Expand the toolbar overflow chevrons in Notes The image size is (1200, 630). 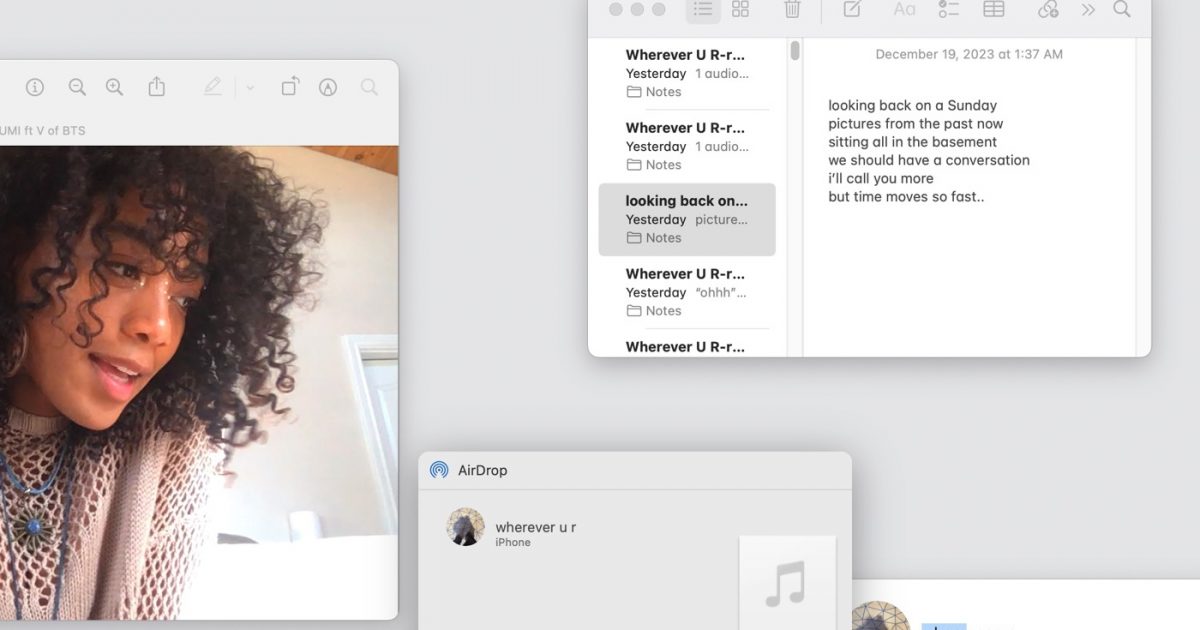point(1088,9)
